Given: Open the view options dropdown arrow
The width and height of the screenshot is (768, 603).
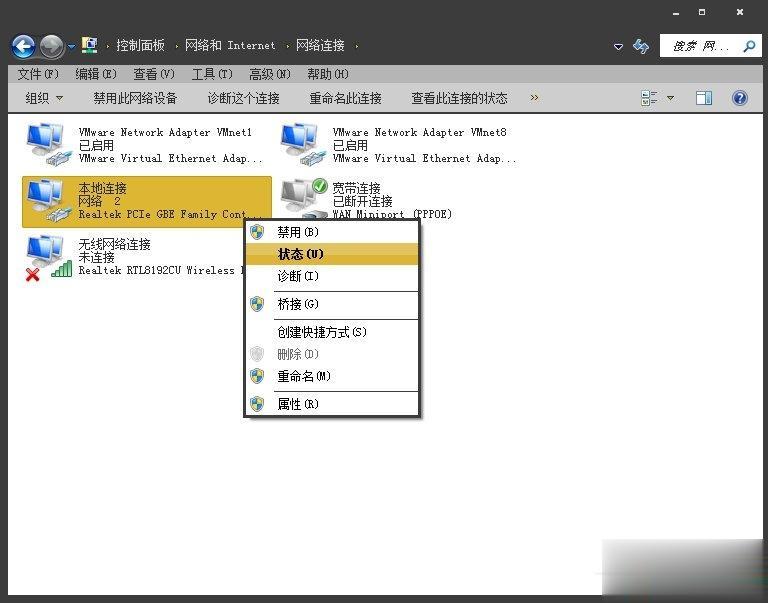Looking at the screenshot, I should [x=671, y=98].
